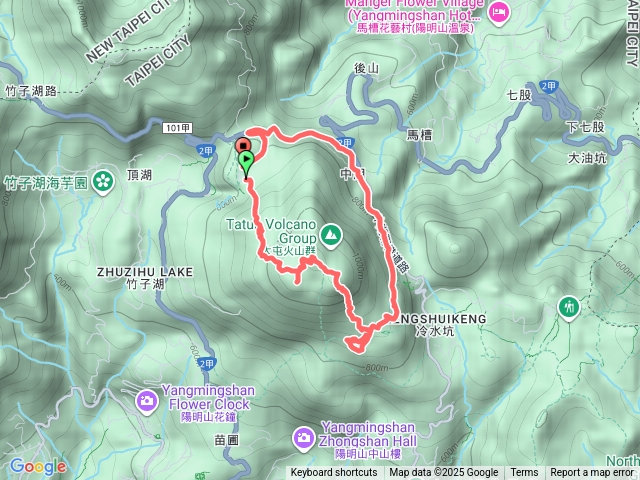Click the 2甲 shield near 七股
640x480 pixels.
click(x=549, y=86)
